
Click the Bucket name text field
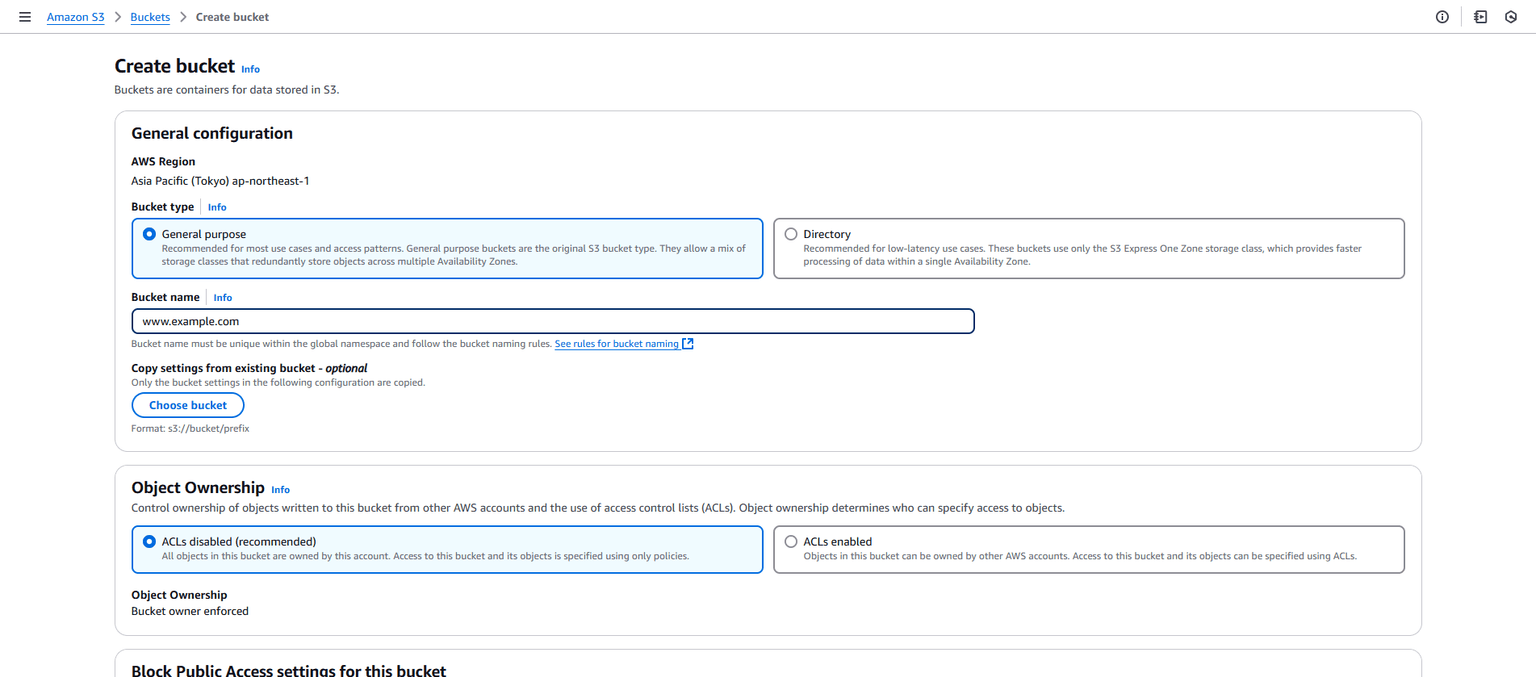(x=552, y=321)
